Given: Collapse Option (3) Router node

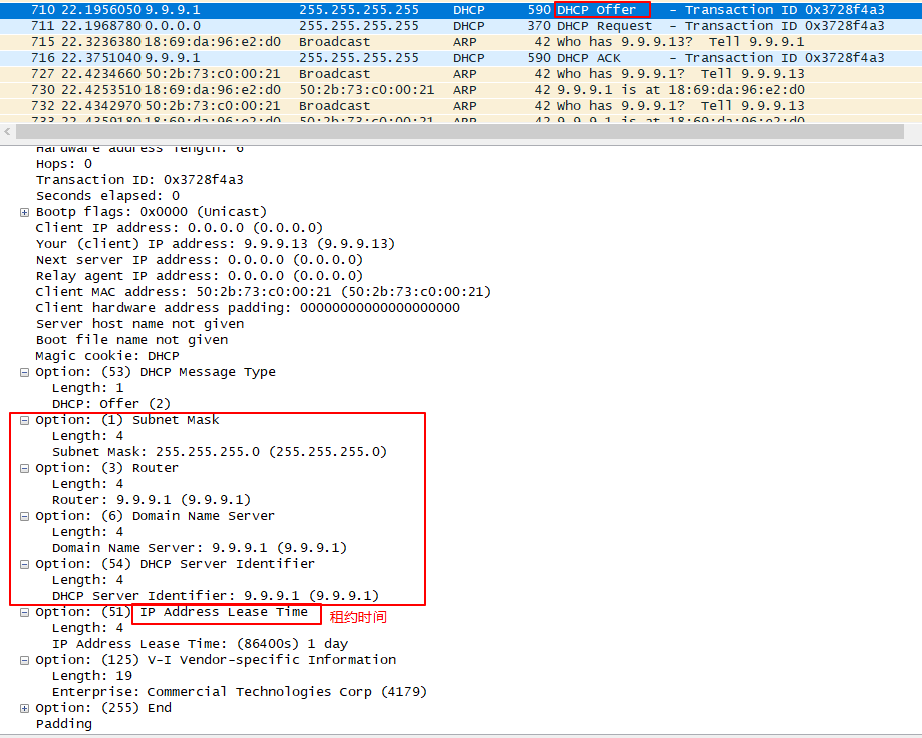Looking at the screenshot, I should [24, 469].
